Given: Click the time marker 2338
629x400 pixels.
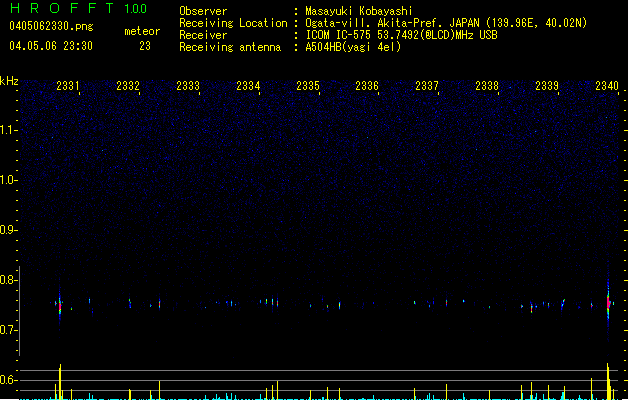Looking at the screenshot, I should coord(487,86).
